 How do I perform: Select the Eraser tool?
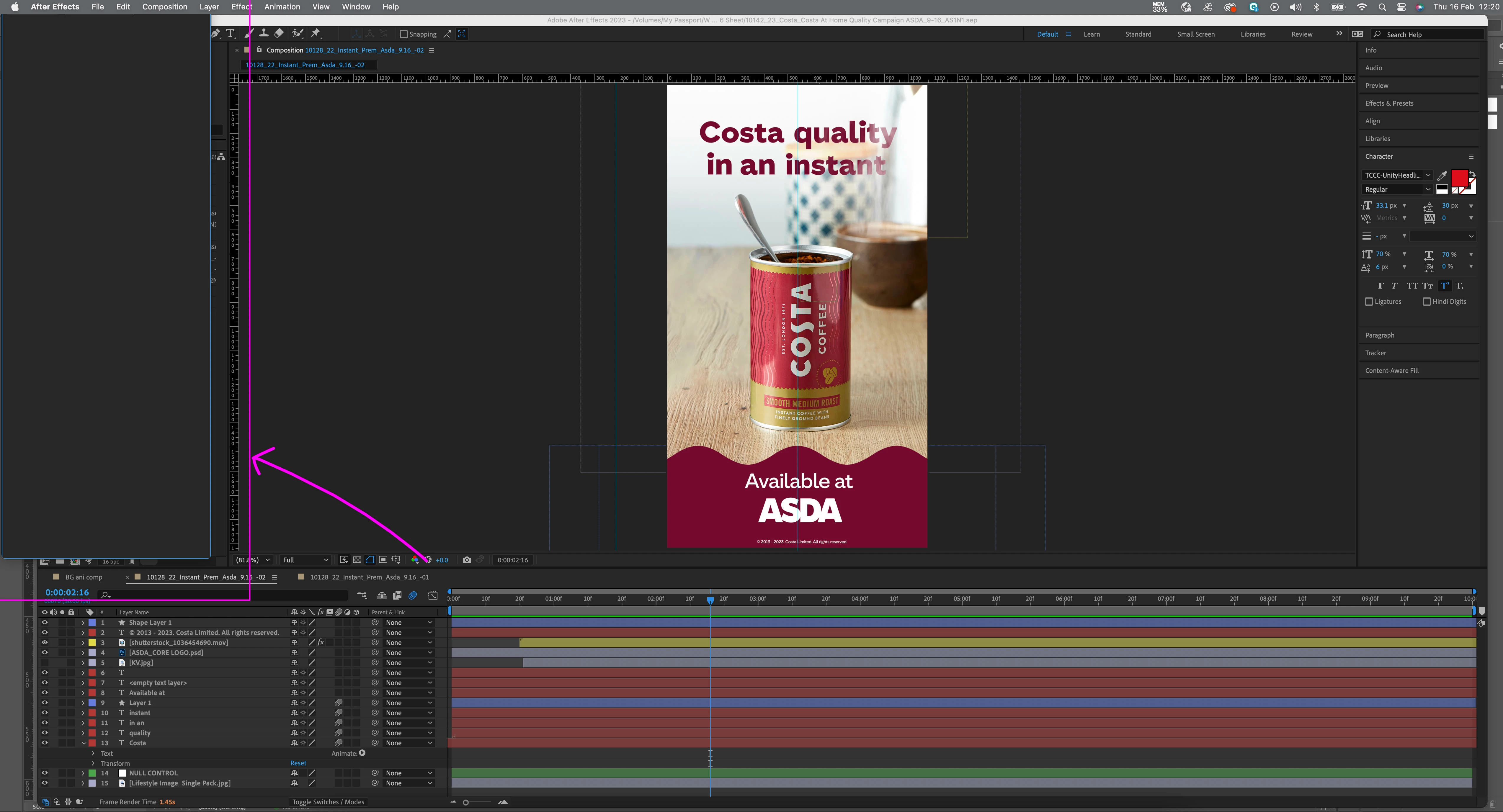(x=279, y=34)
